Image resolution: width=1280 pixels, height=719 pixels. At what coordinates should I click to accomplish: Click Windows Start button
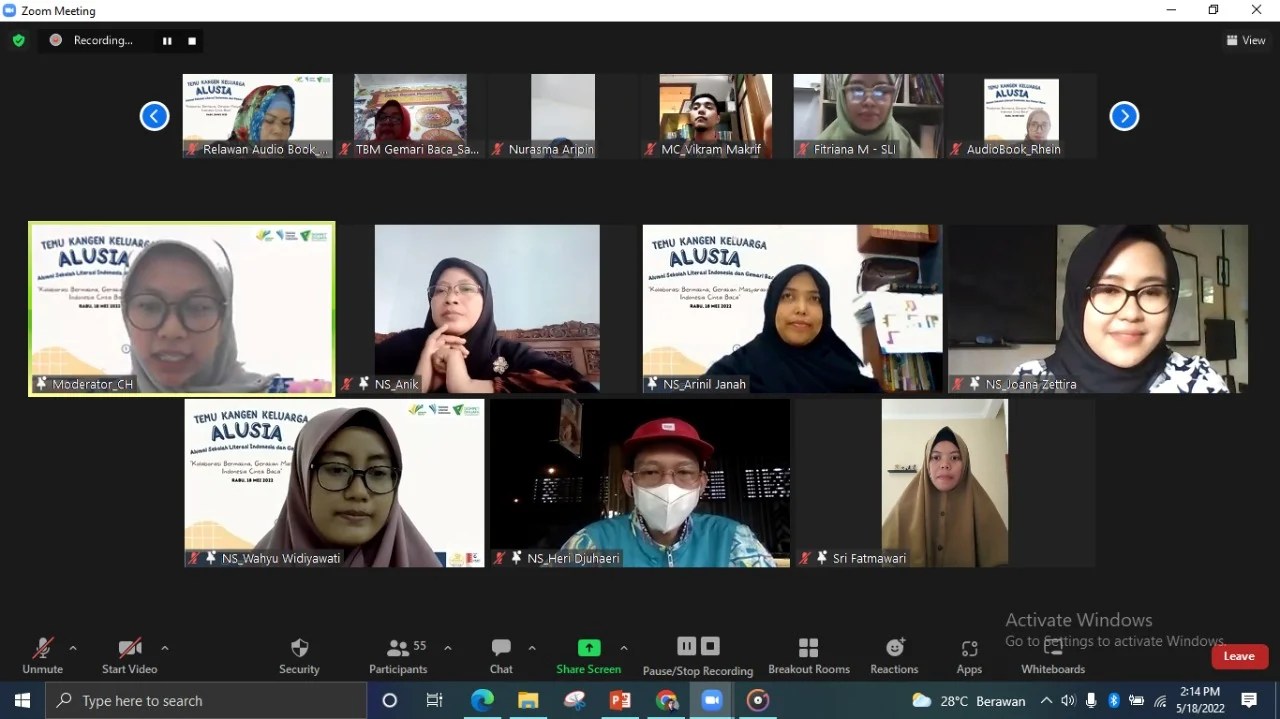point(22,701)
